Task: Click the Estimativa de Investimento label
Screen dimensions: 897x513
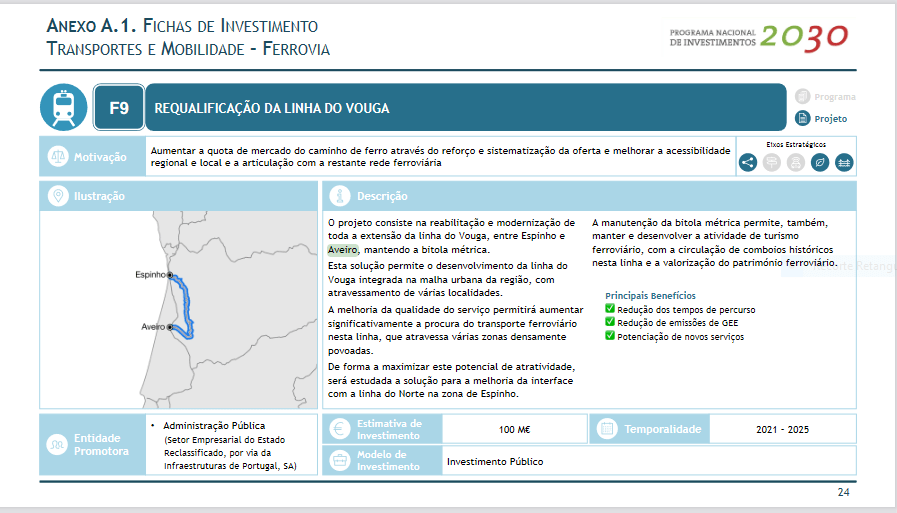Action: point(389,430)
